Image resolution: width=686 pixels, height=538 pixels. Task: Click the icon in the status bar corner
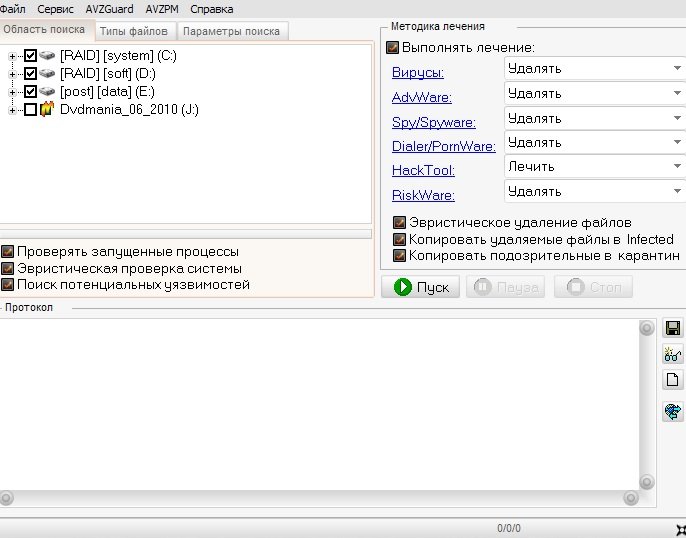681,530
